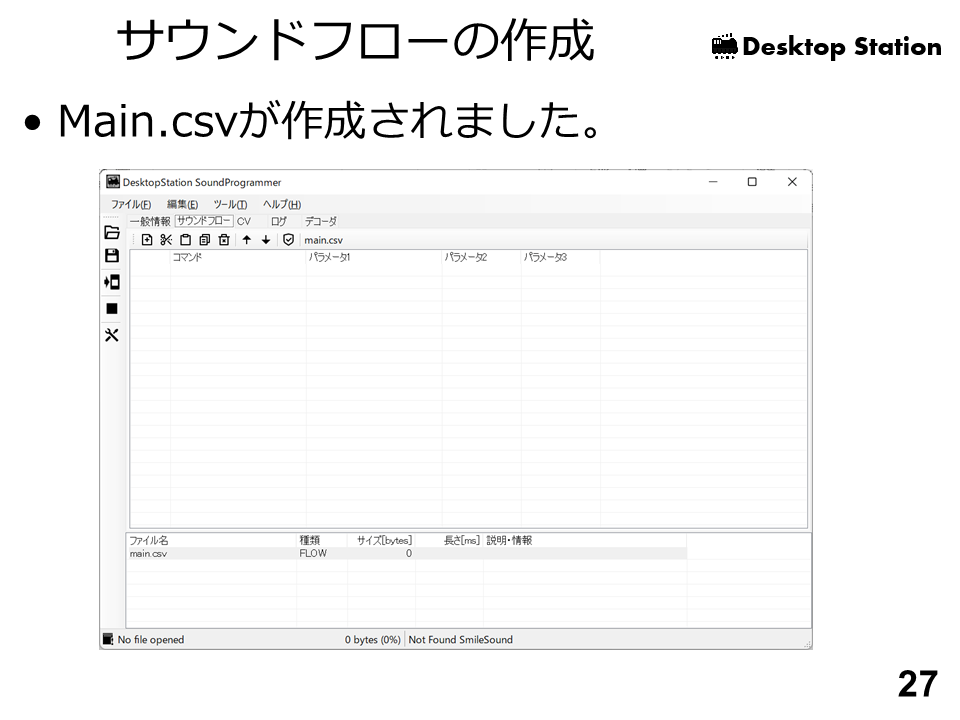Click the コマンド column header

187,257
